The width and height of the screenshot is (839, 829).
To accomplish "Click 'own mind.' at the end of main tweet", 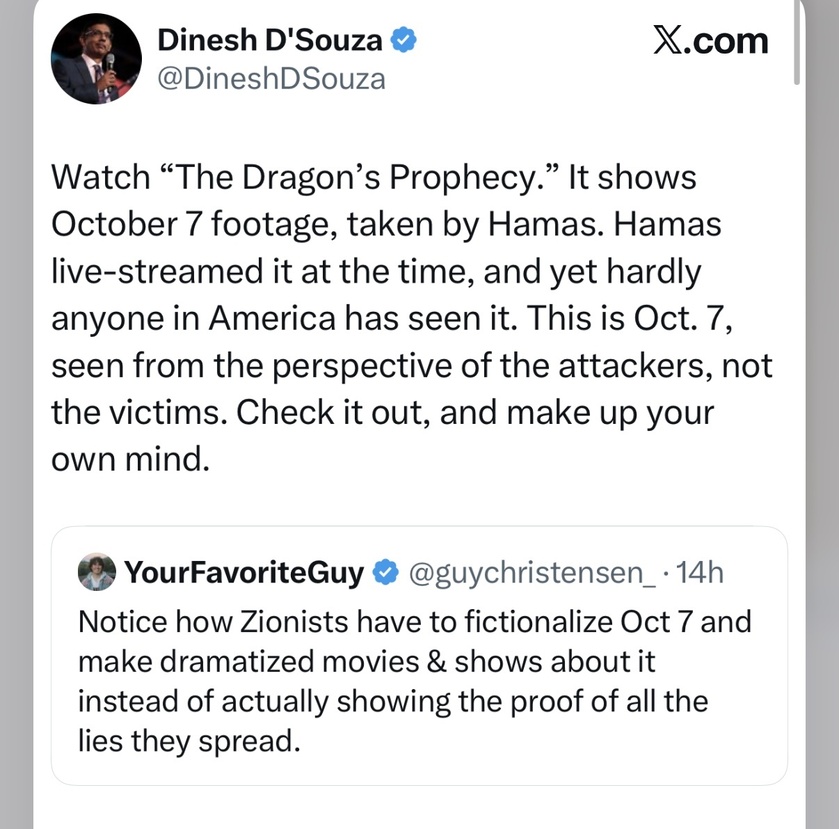I will tap(130, 459).
